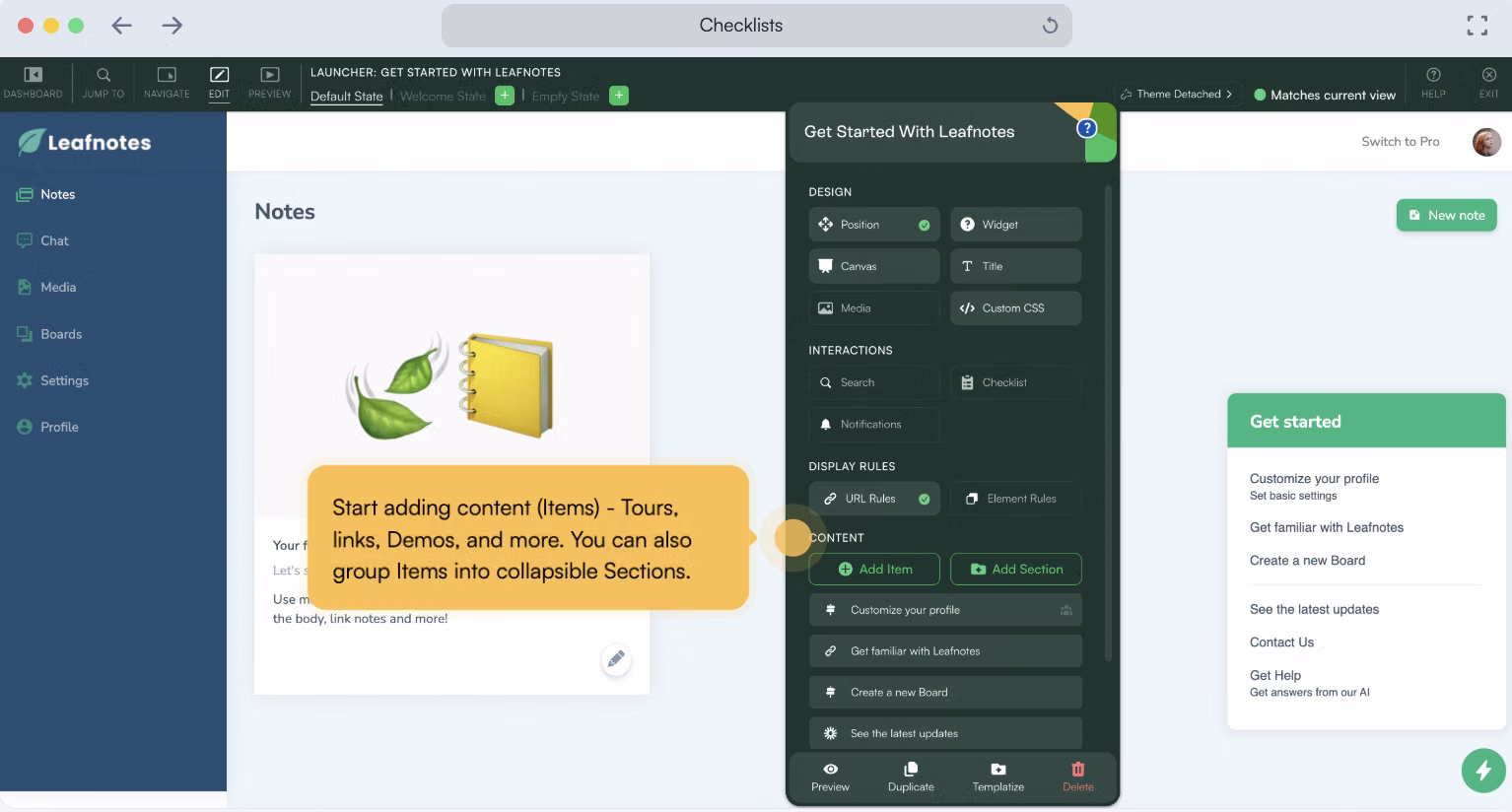
Task: Enable the Checklist interaction option
Action: 1015,382
